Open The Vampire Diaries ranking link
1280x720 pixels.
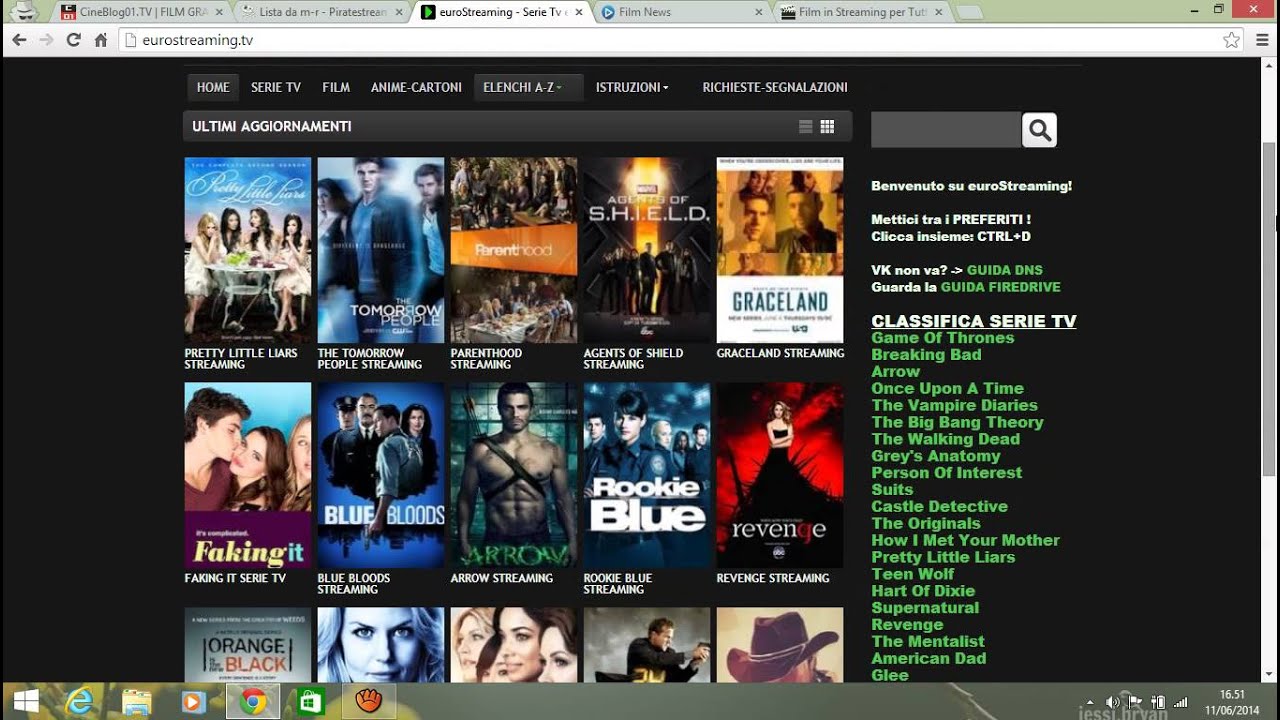[954, 405]
